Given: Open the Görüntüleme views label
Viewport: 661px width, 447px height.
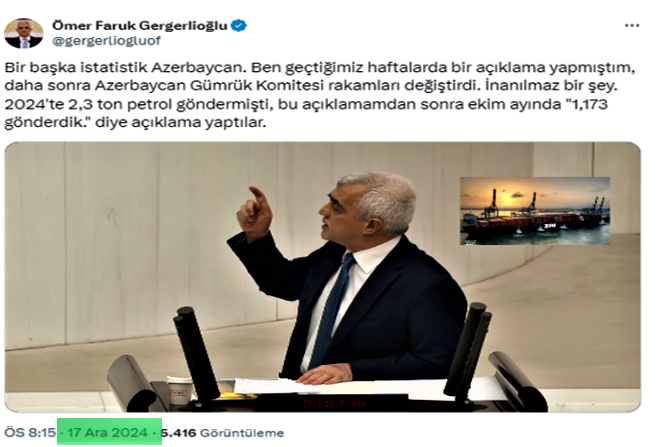Looking at the screenshot, I should [242, 433].
